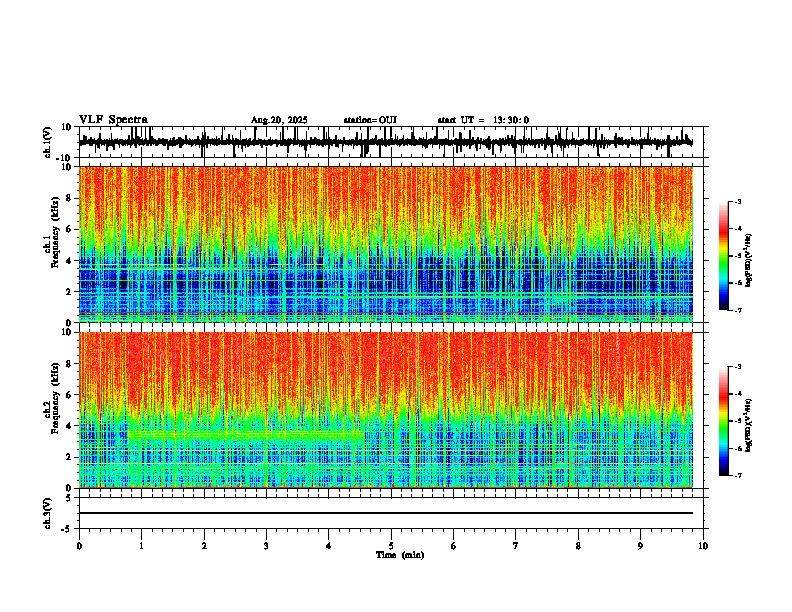This screenshot has height=612, width=792.
Task: Click the "-3" label on ch.2 color scale
Action: tap(738, 367)
